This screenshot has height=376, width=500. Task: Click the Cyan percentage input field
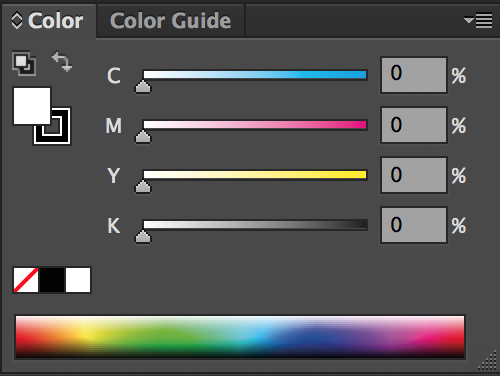[414, 75]
